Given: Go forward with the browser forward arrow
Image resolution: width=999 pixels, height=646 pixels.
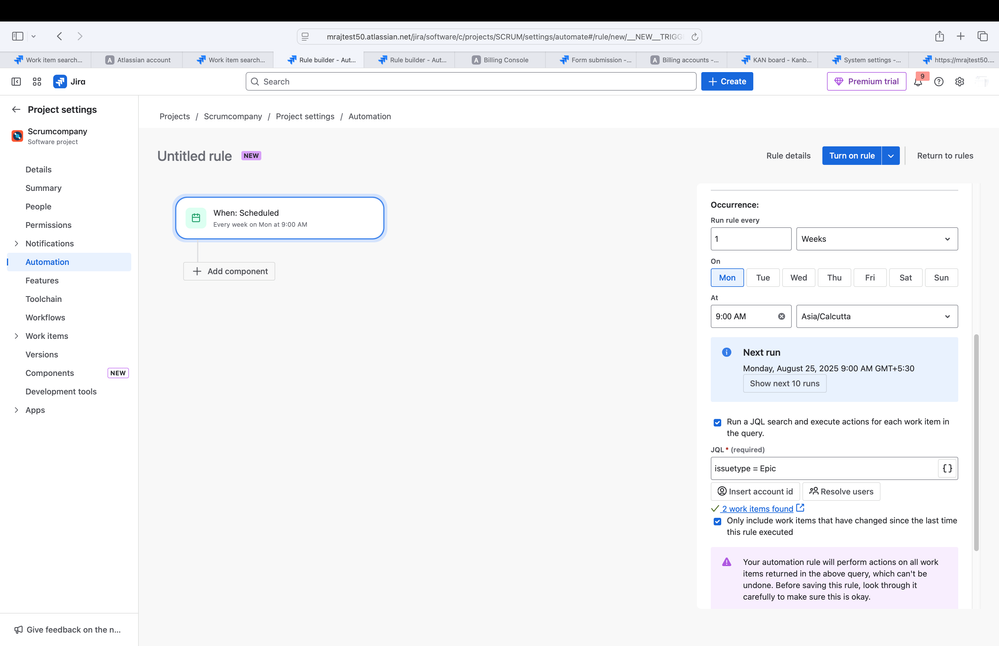Looking at the screenshot, I should [x=80, y=36].
